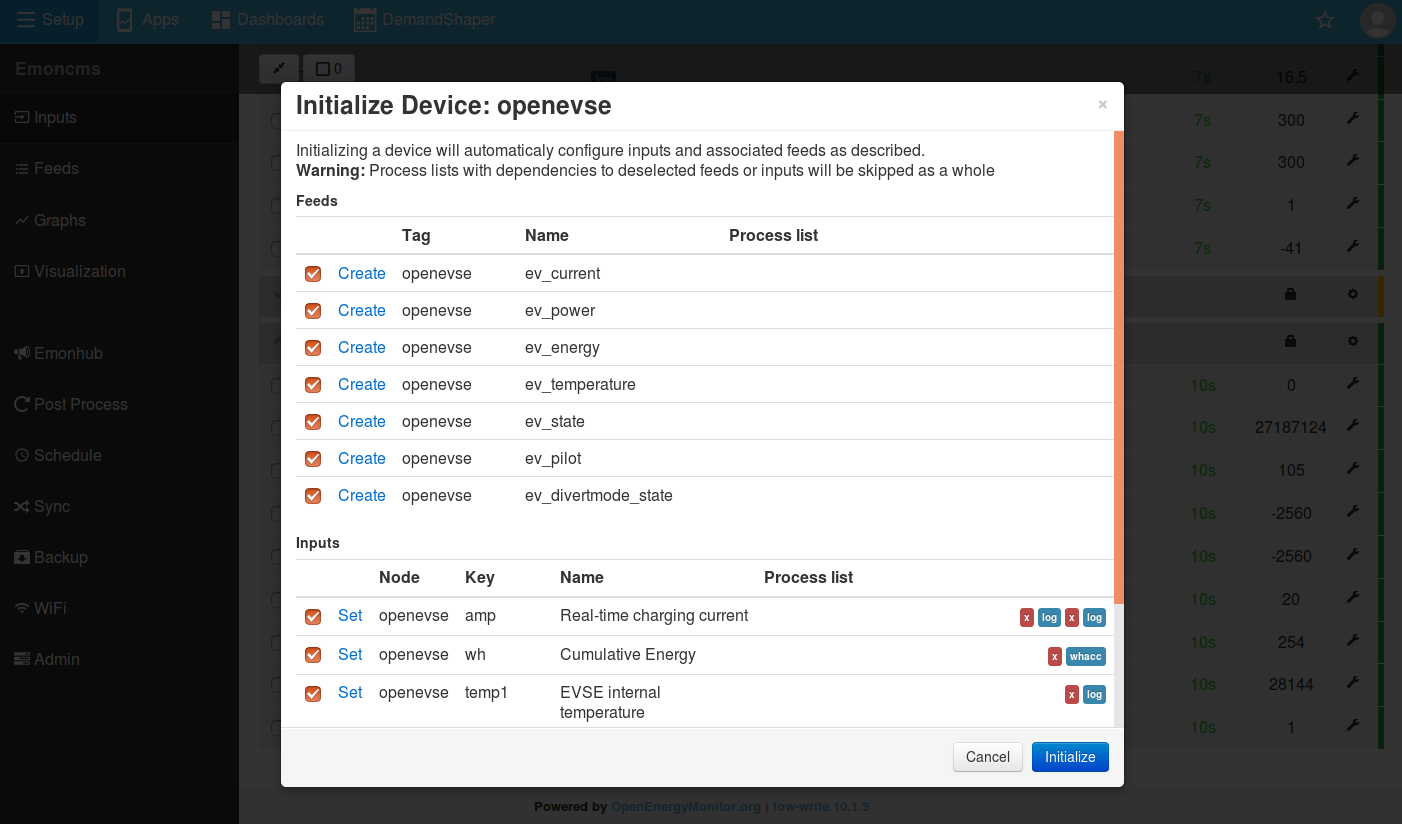Open Backup in the sidebar
1402x824 pixels.
pos(51,557)
